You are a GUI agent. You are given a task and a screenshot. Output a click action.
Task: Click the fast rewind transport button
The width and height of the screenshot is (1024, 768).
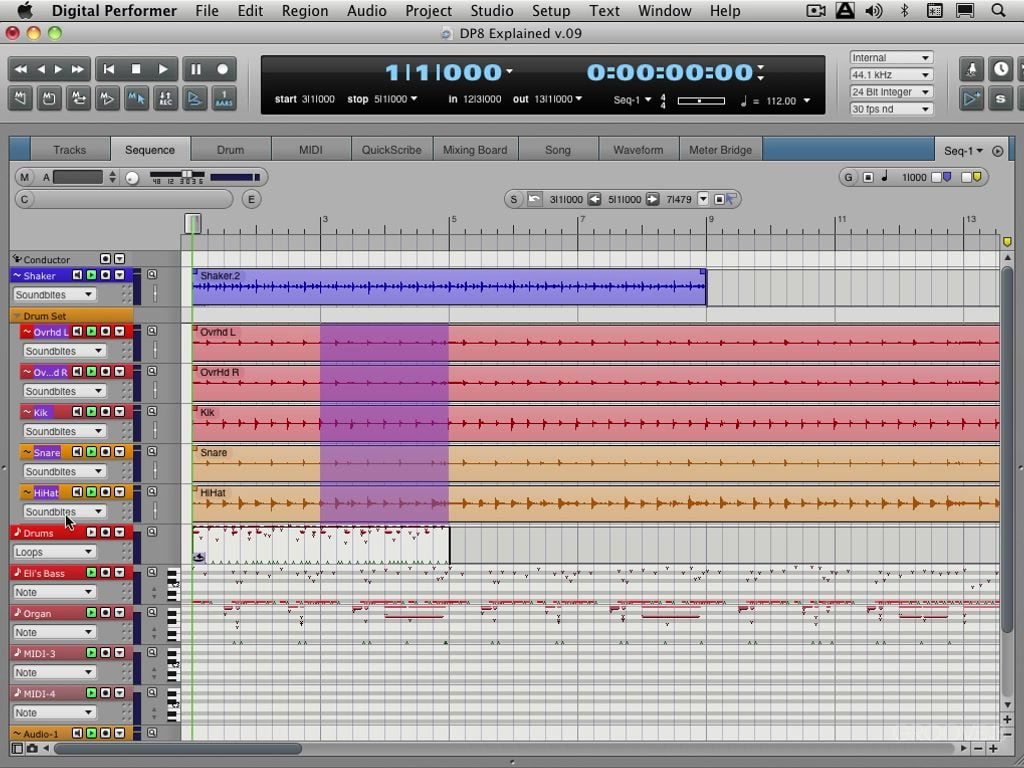(21, 69)
